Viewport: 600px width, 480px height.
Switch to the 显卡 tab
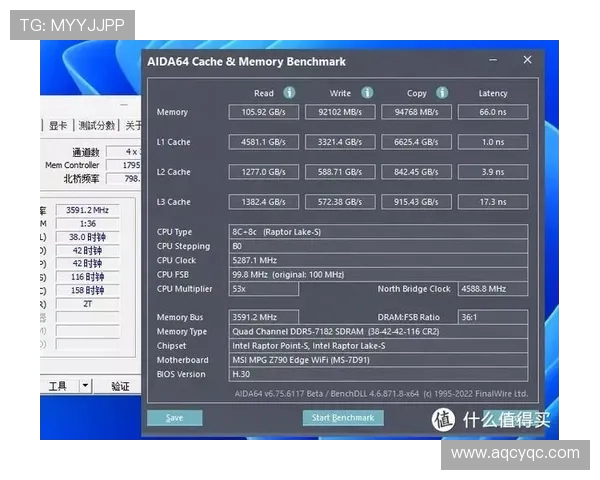(58, 126)
